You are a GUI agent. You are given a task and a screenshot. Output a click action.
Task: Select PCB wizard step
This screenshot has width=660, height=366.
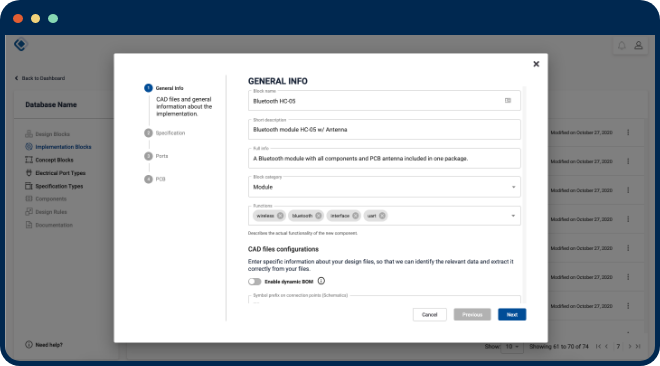coord(155,179)
